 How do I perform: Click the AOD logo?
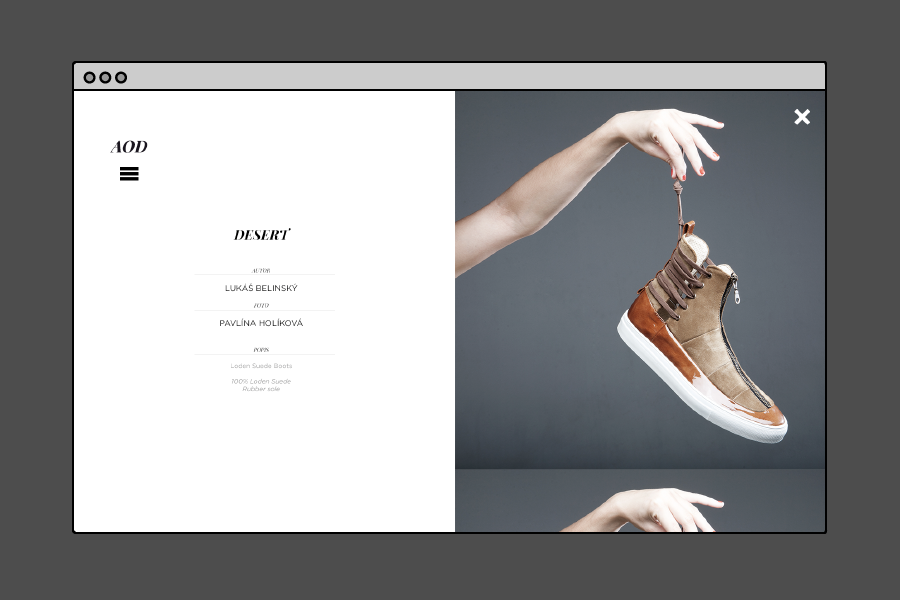[129, 147]
